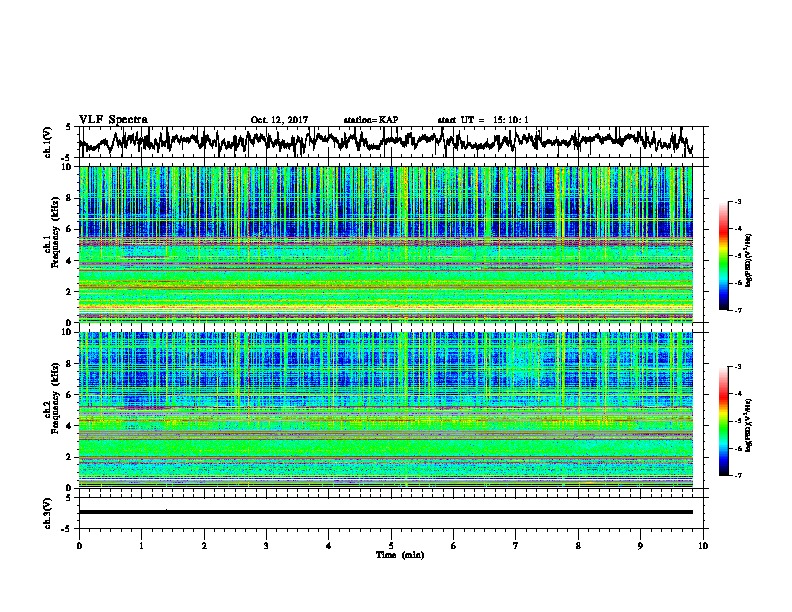Click the '1' tick label on the Time axis
Image resolution: width=792 pixels, height=612 pixels.
[141, 546]
